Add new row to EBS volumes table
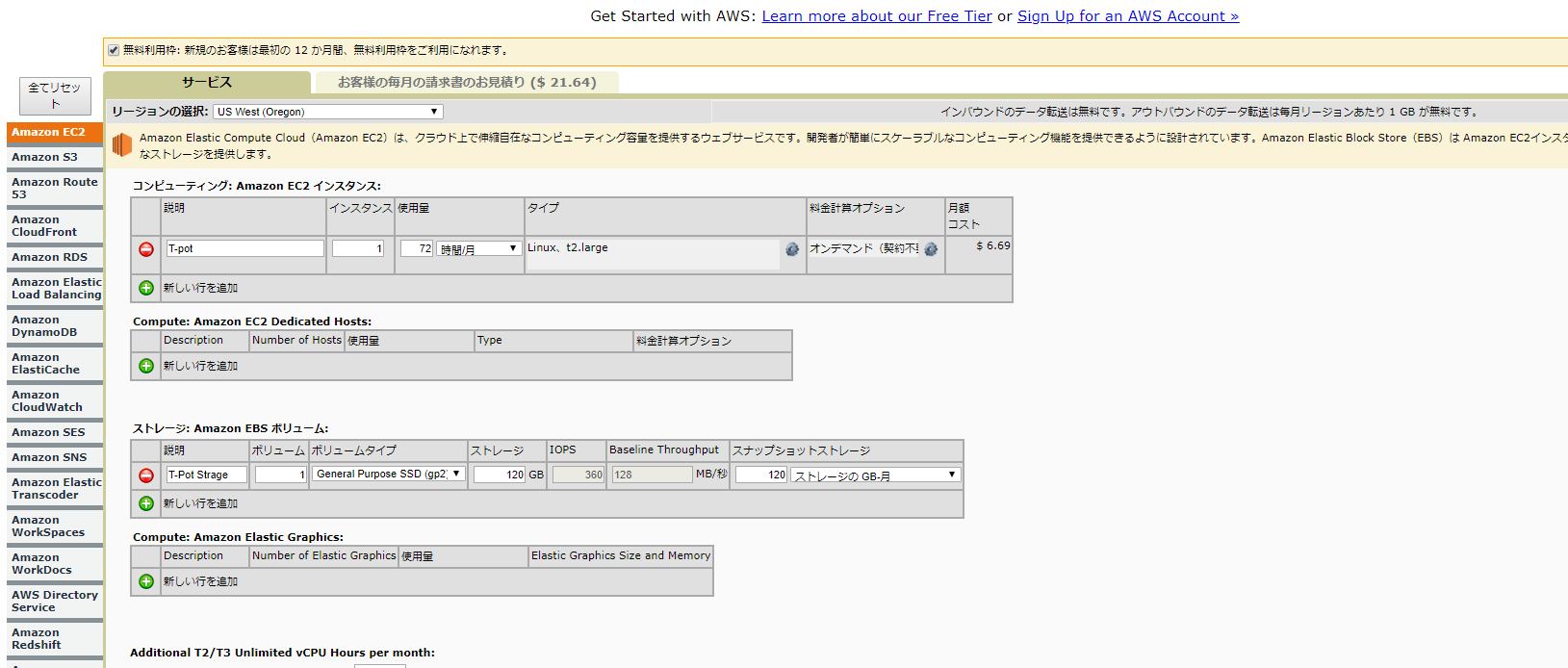Screen dimensions: 1568x668 pos(146,503)
